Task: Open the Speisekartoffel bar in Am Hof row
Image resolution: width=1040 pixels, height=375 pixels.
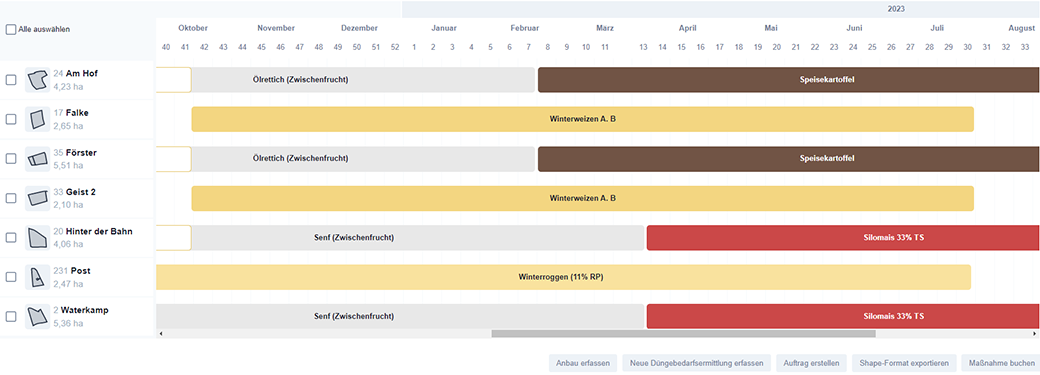Action: (789, 80)
